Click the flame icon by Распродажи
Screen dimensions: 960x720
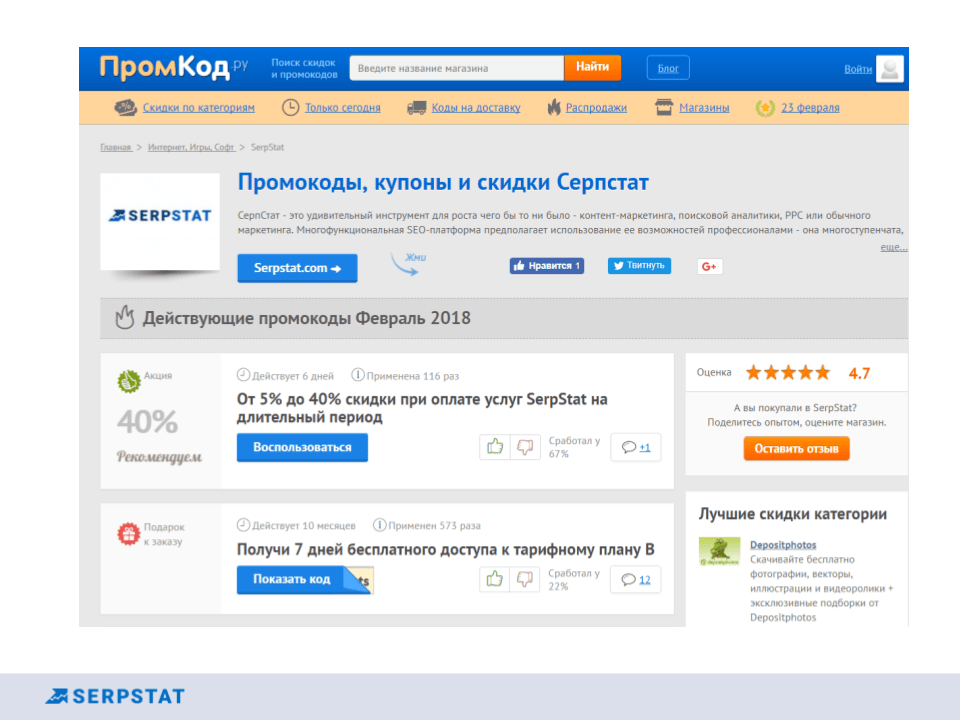[554, 108]
